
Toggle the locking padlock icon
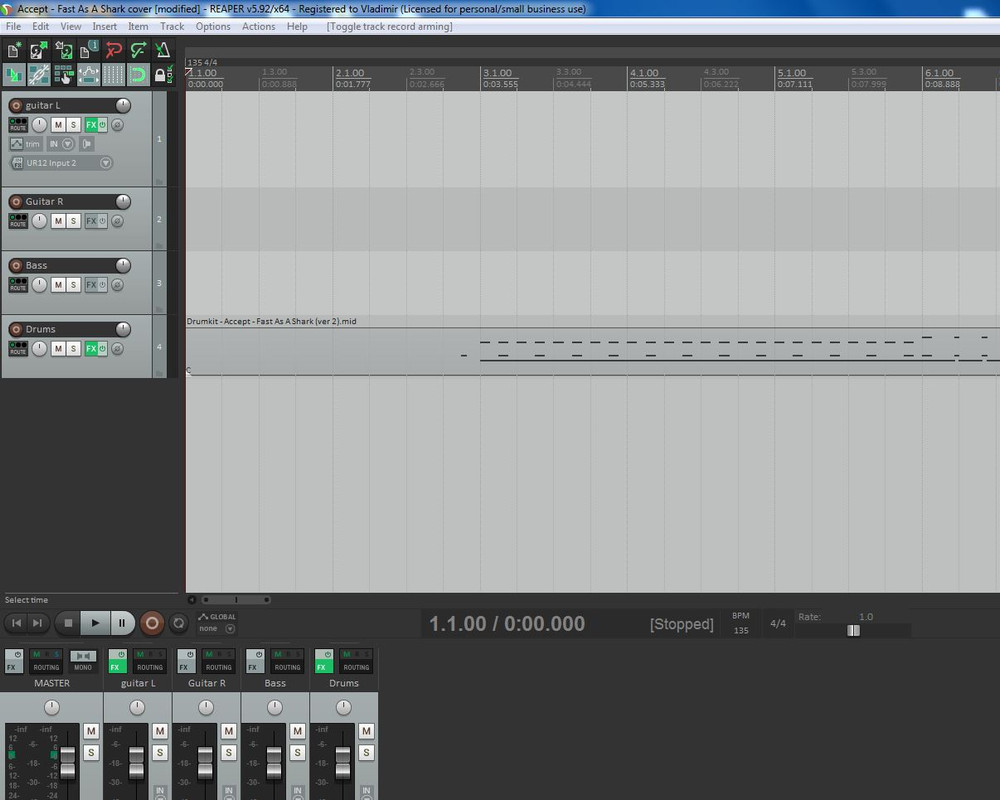163,75
